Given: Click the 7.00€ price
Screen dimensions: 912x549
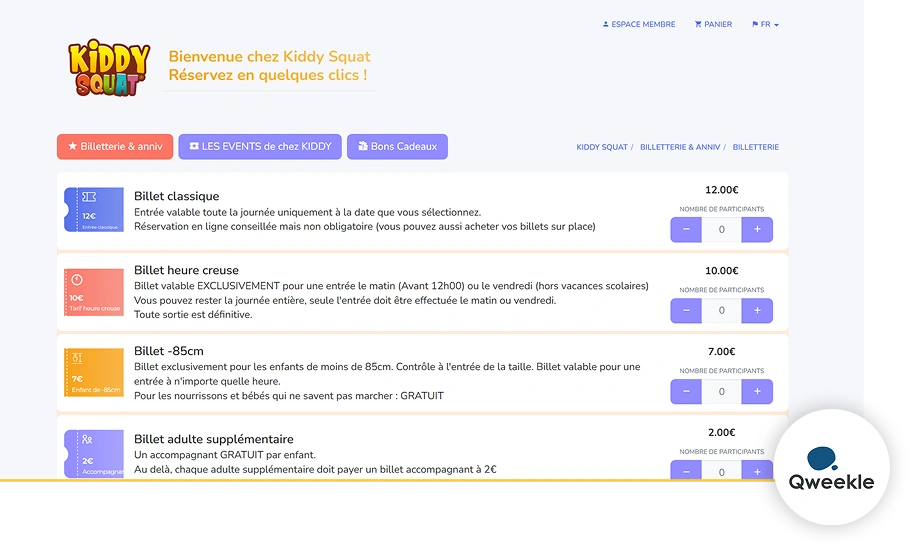Looking at the screenshot, I should click(722, 351).
